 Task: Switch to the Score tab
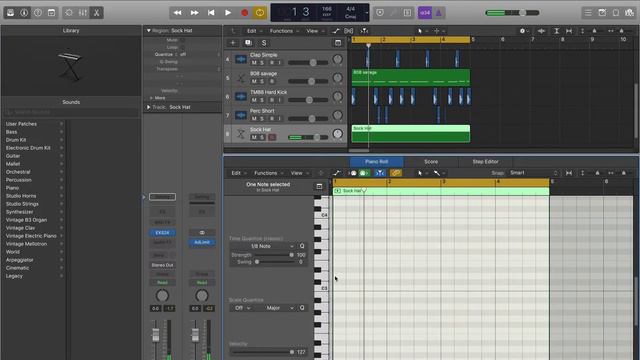pos(431,162)
